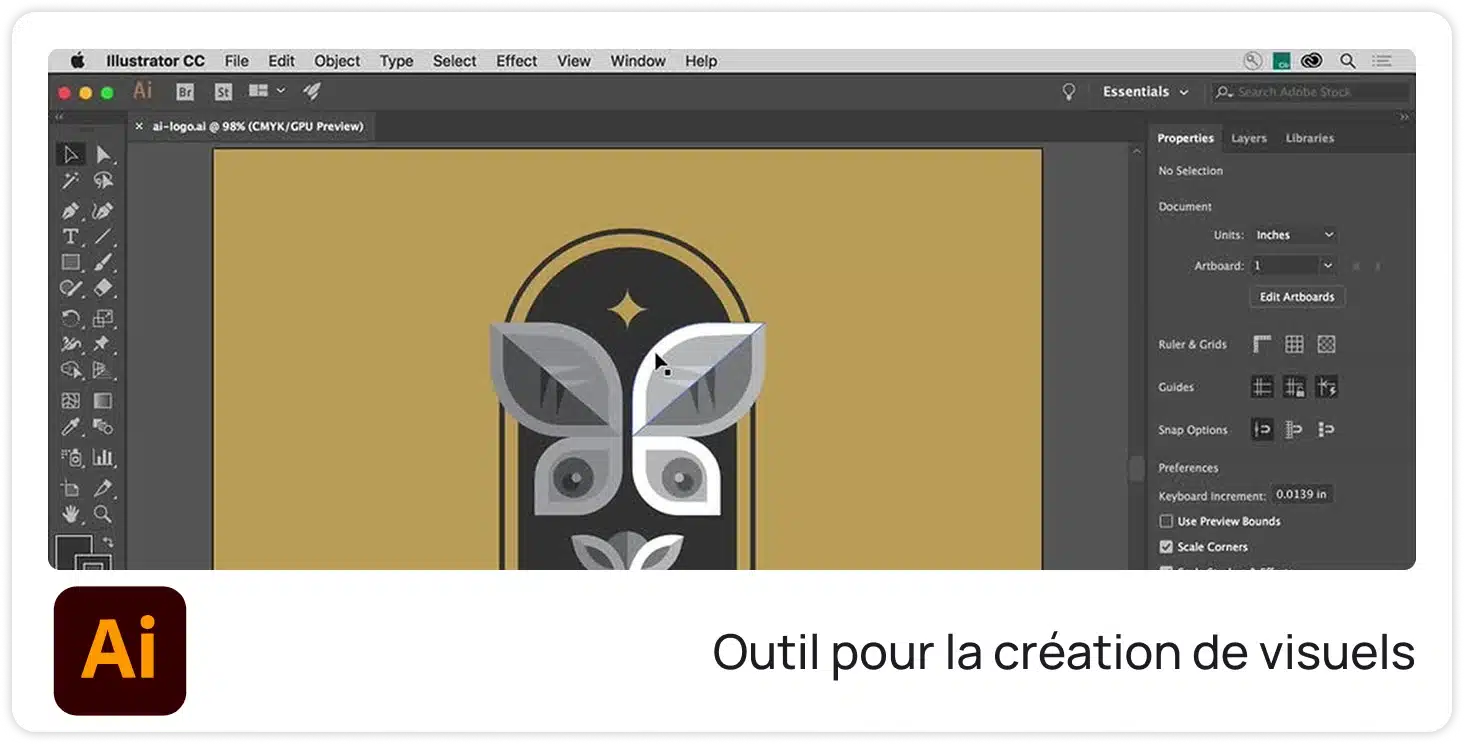Open the Window menu

tap(638, 61)
